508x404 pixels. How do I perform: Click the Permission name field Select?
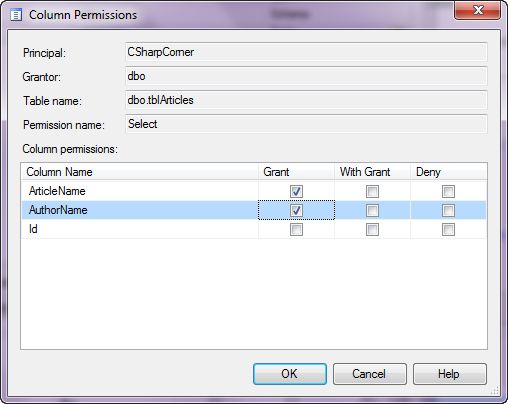(x=306, y=124)
